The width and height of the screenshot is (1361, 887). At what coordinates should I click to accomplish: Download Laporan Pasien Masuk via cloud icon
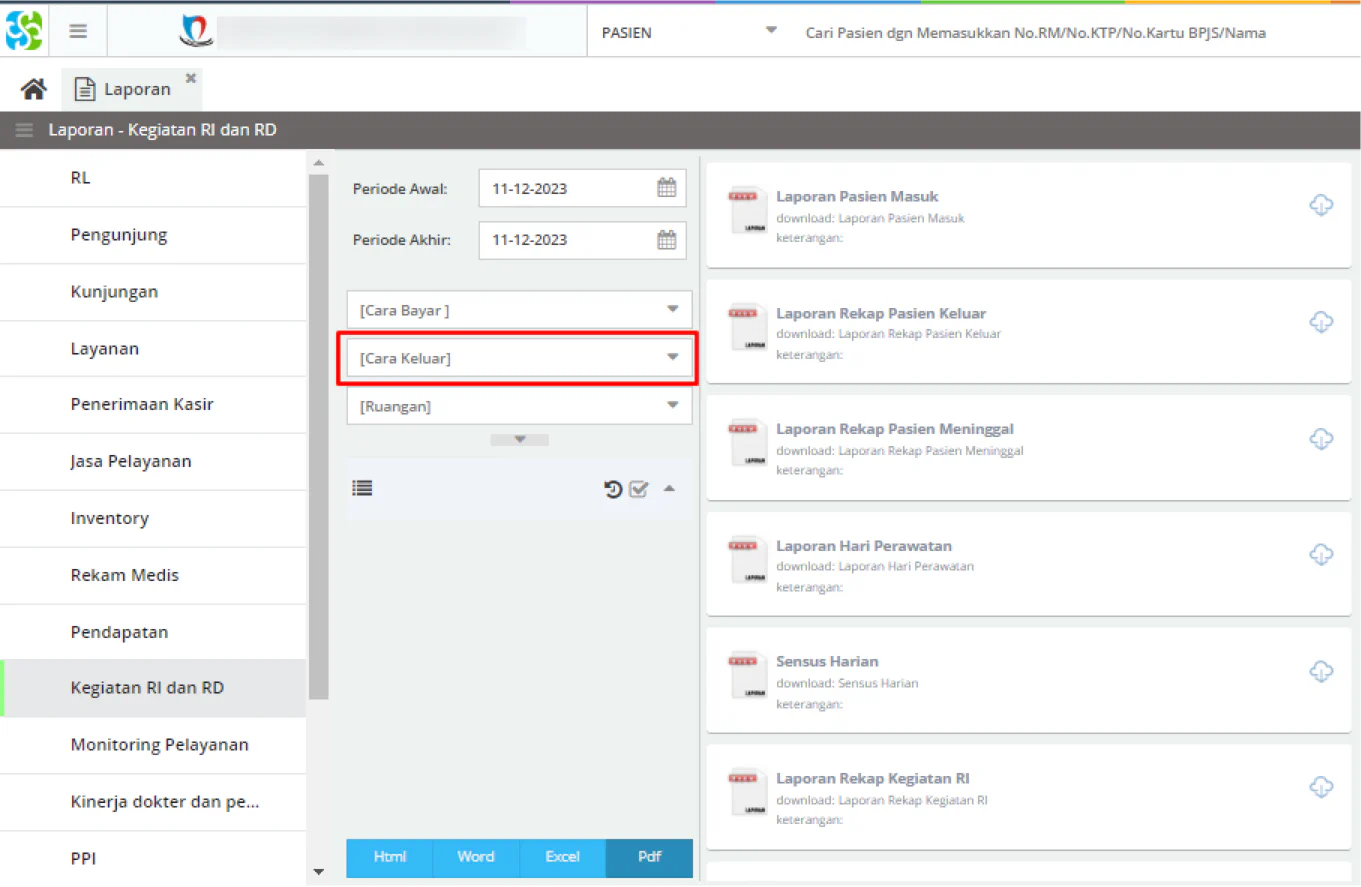click(1321, 205)
